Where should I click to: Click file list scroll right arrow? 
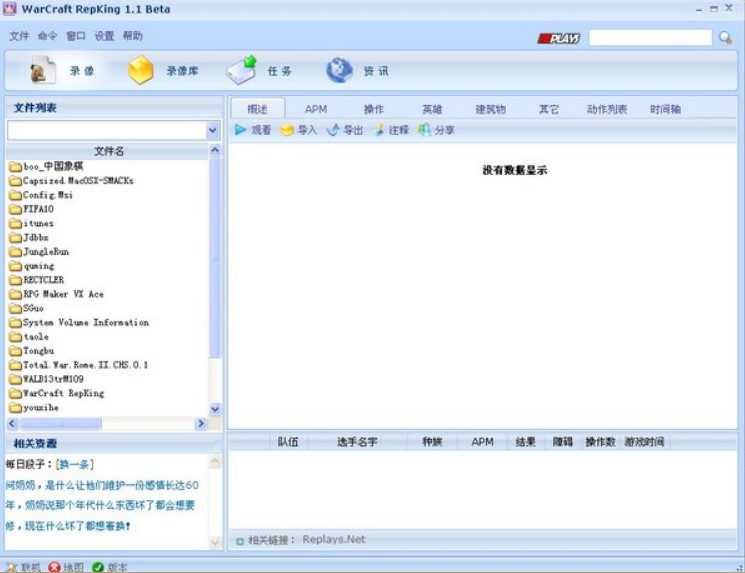click(201, 423)
